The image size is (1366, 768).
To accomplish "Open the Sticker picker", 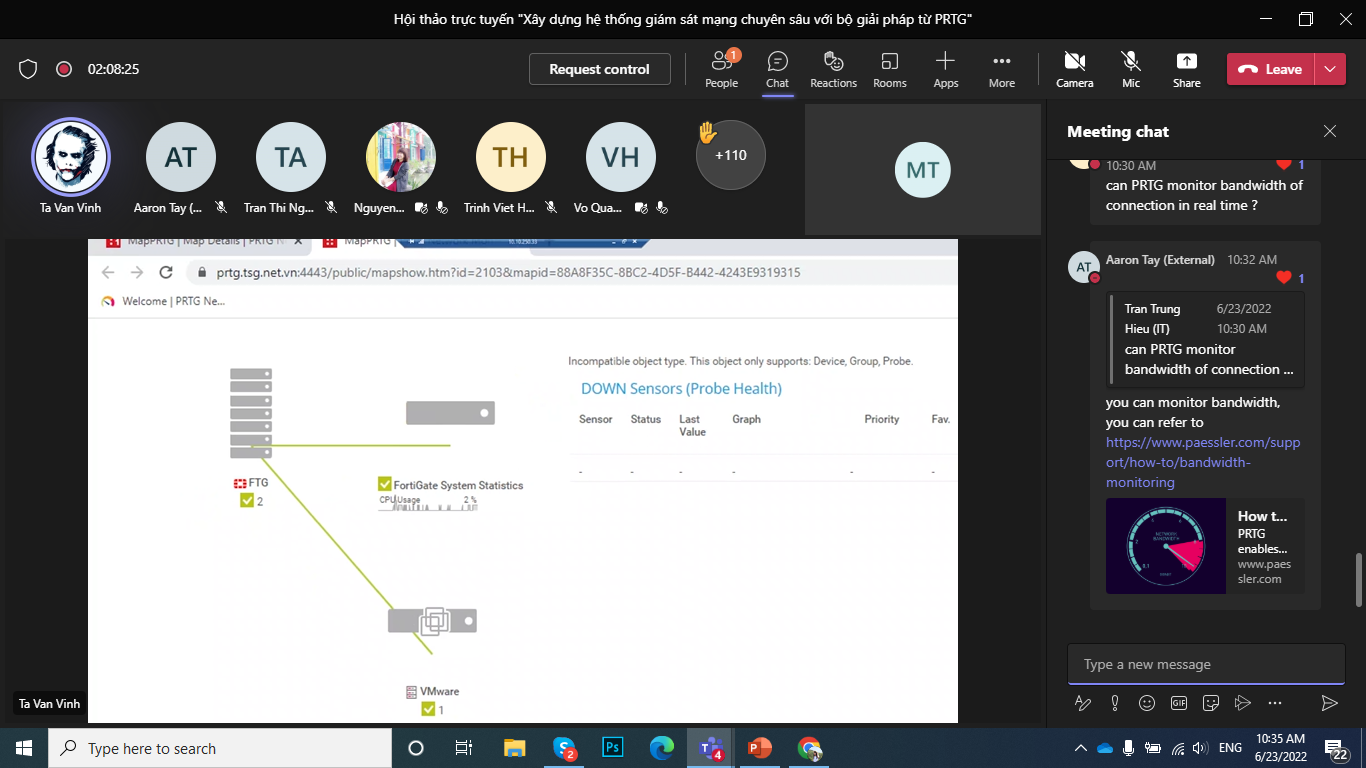I will [1211, 703].
